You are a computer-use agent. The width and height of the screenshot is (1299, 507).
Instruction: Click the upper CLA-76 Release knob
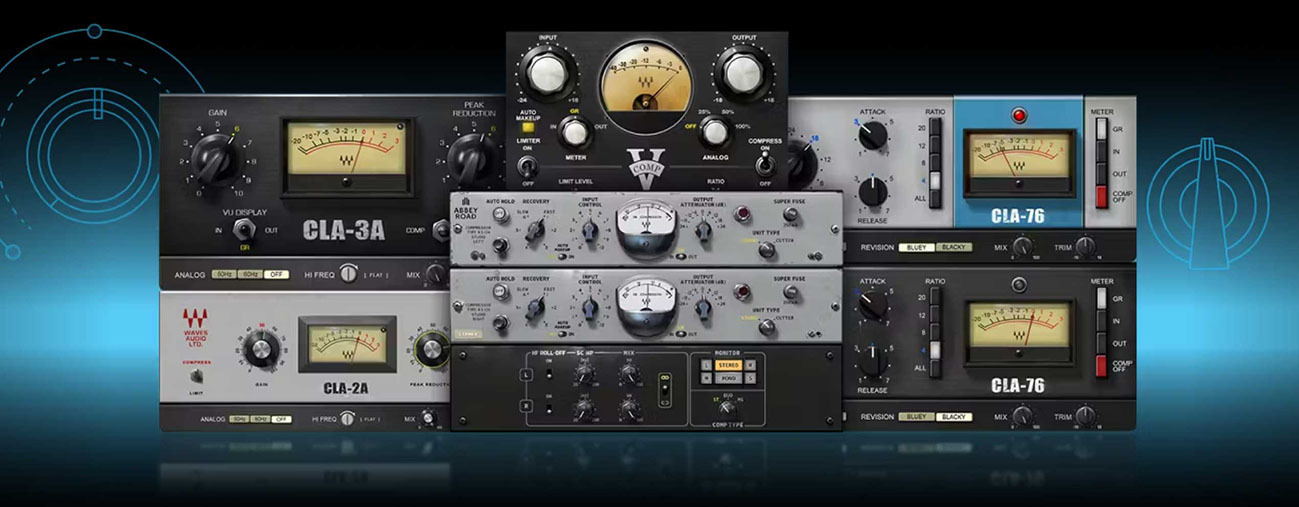pyautogui.click(x=872, y=192)
